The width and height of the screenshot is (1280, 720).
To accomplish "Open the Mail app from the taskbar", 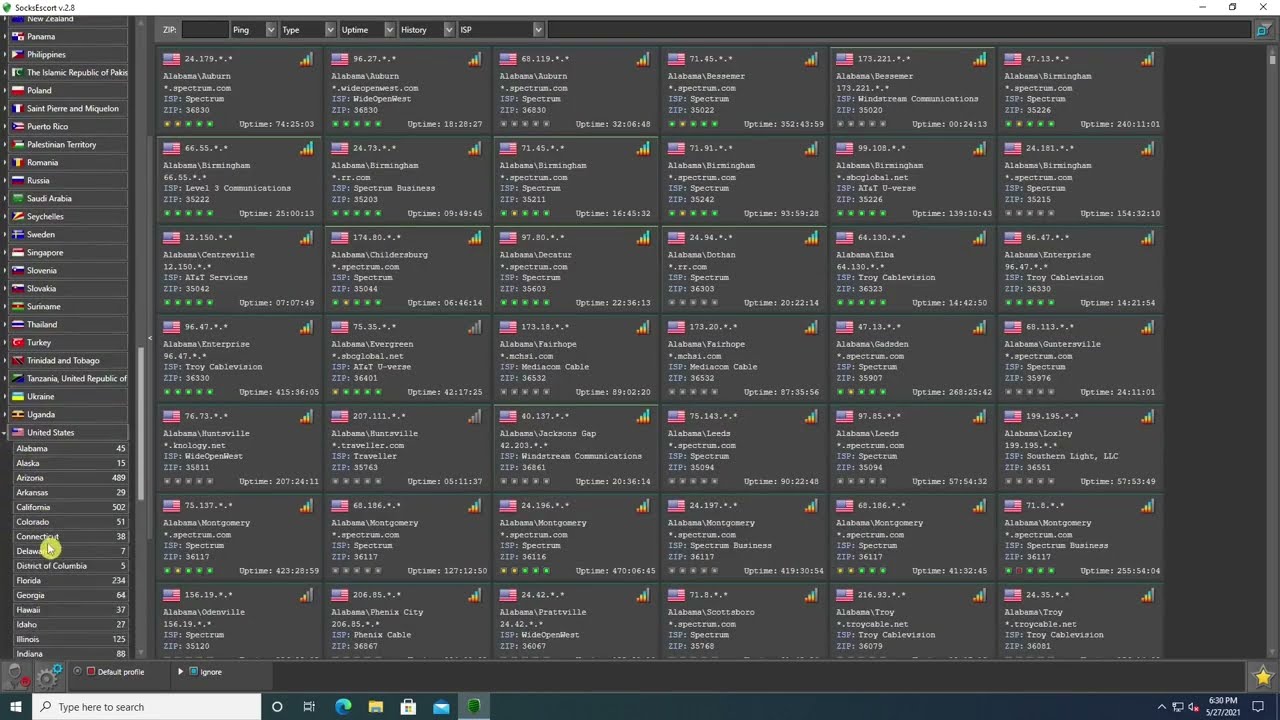I will tap(441, 707).
